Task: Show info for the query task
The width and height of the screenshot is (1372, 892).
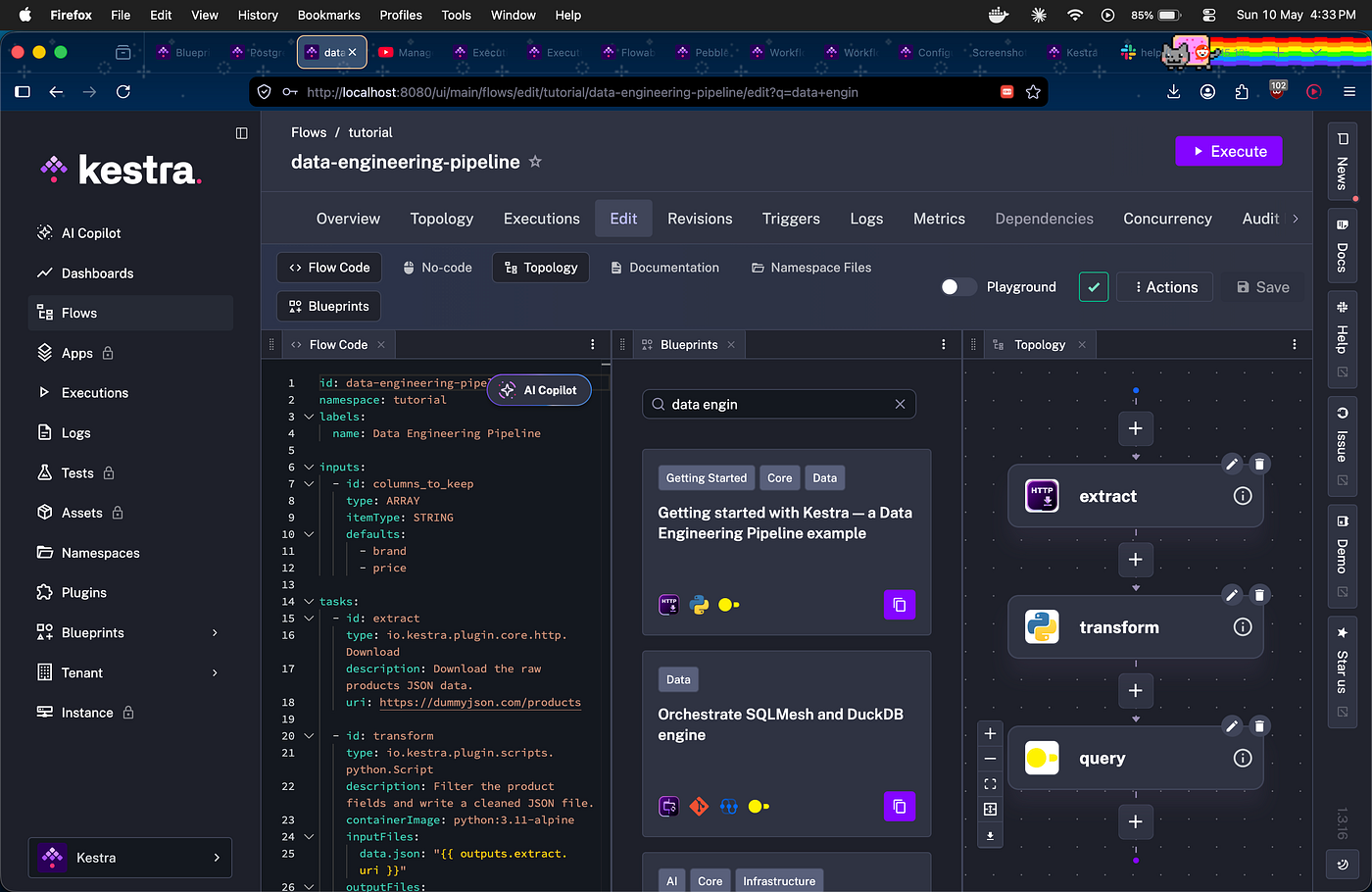Action: [1243, 758]
